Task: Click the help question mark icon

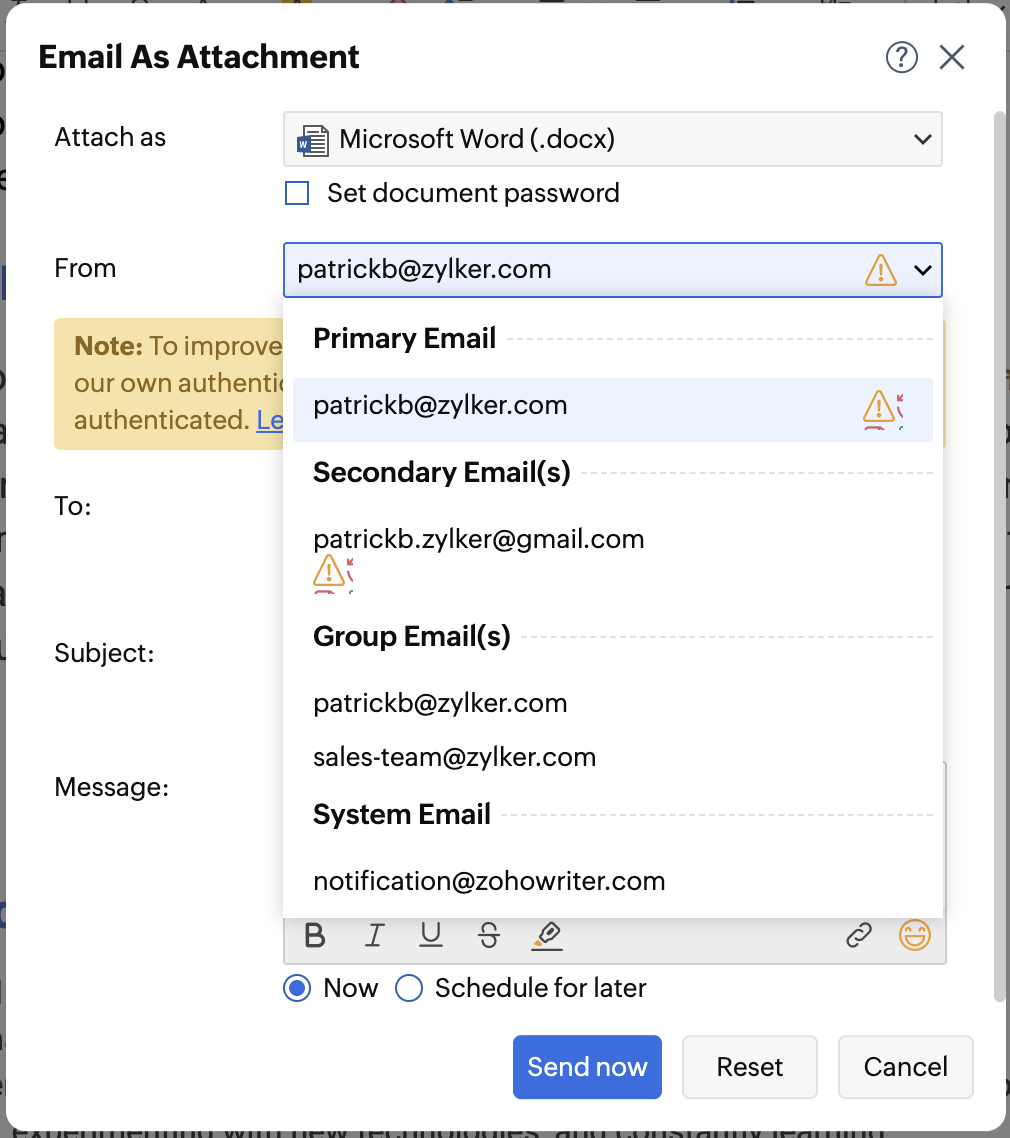Action: pos(901,58)
